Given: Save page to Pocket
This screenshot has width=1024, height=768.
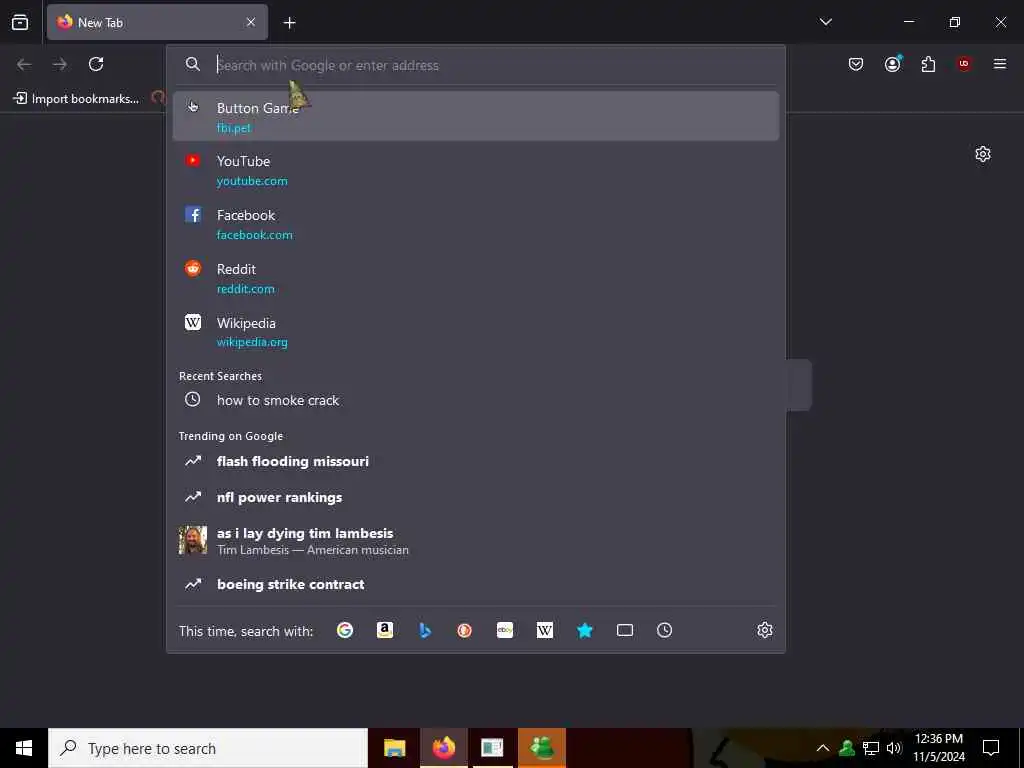Looking at the screenshot, I should (856, 64).
